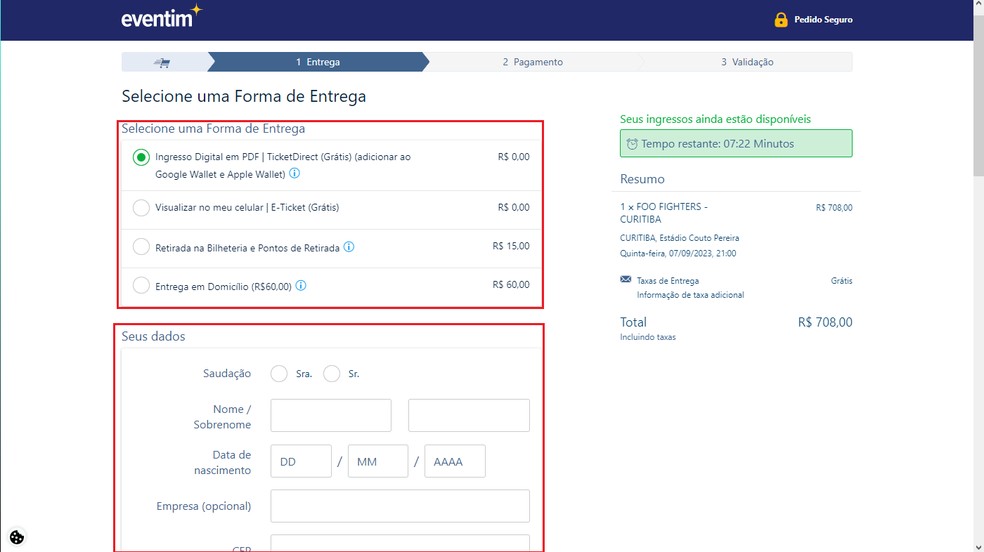Show info for Retirada na Bilheteria

tap(349, 247)
